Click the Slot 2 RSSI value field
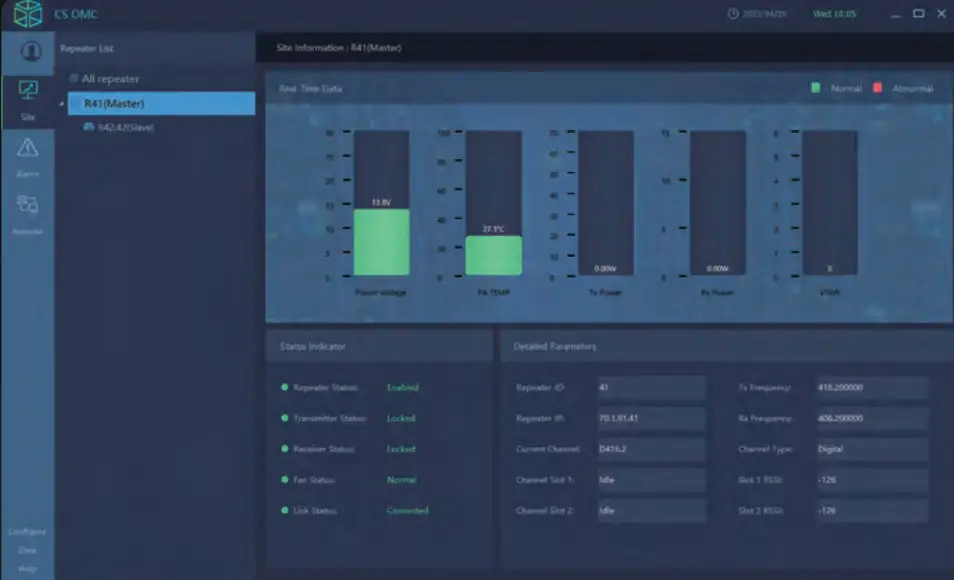 click(x=872, y=510)
